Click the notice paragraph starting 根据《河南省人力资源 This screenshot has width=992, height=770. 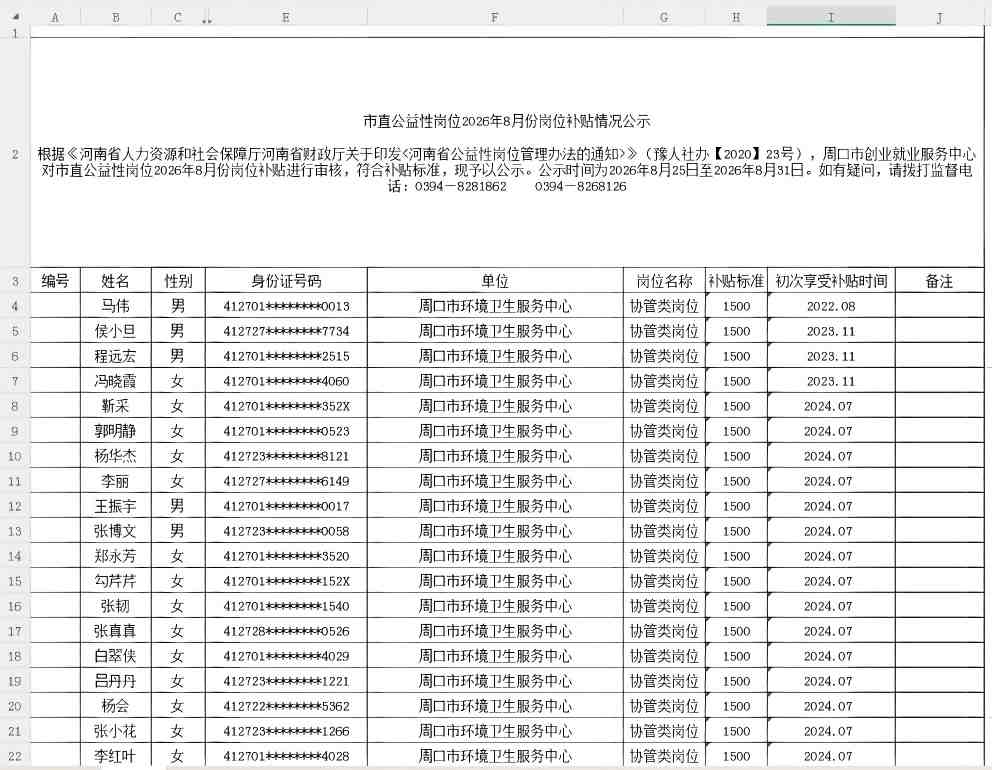506,170
